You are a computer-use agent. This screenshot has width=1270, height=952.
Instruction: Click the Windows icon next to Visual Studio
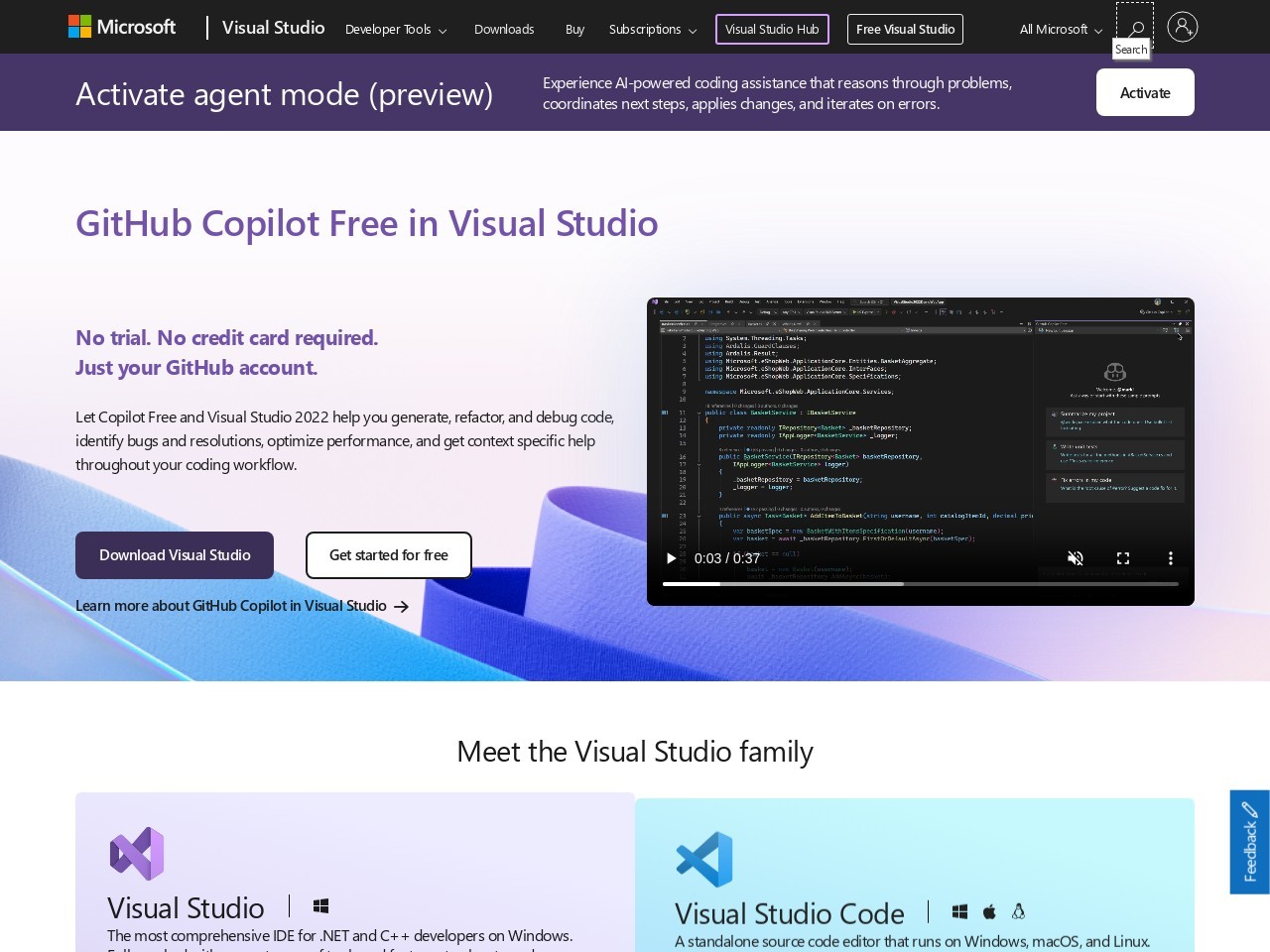[320, 905]
